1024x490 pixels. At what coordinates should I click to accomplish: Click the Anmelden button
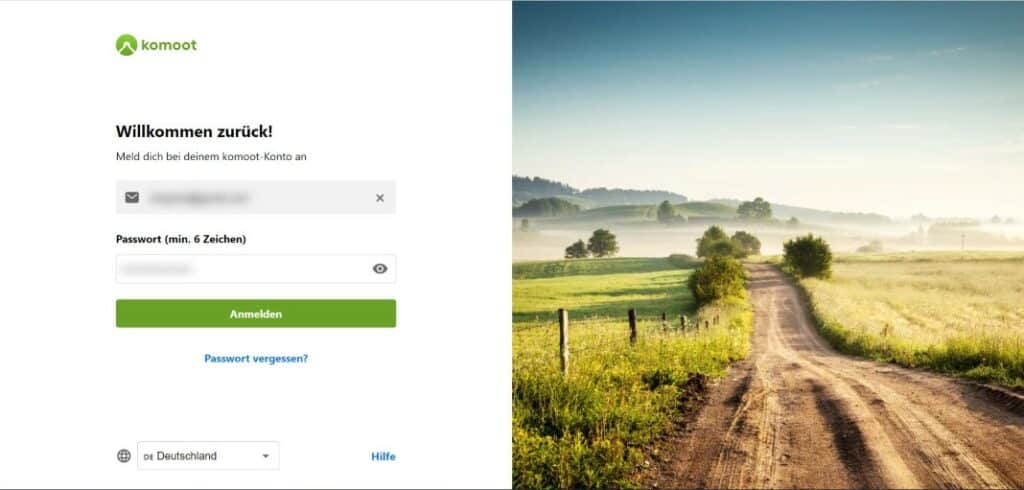pos(256,314)
